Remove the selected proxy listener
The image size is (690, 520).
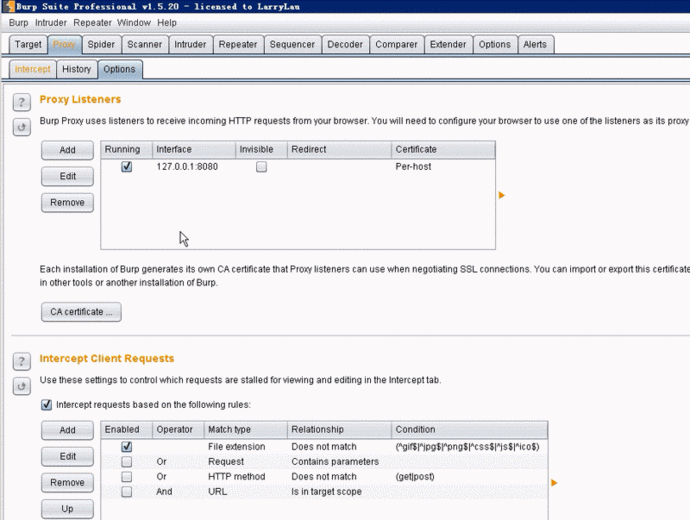[67, 202]
